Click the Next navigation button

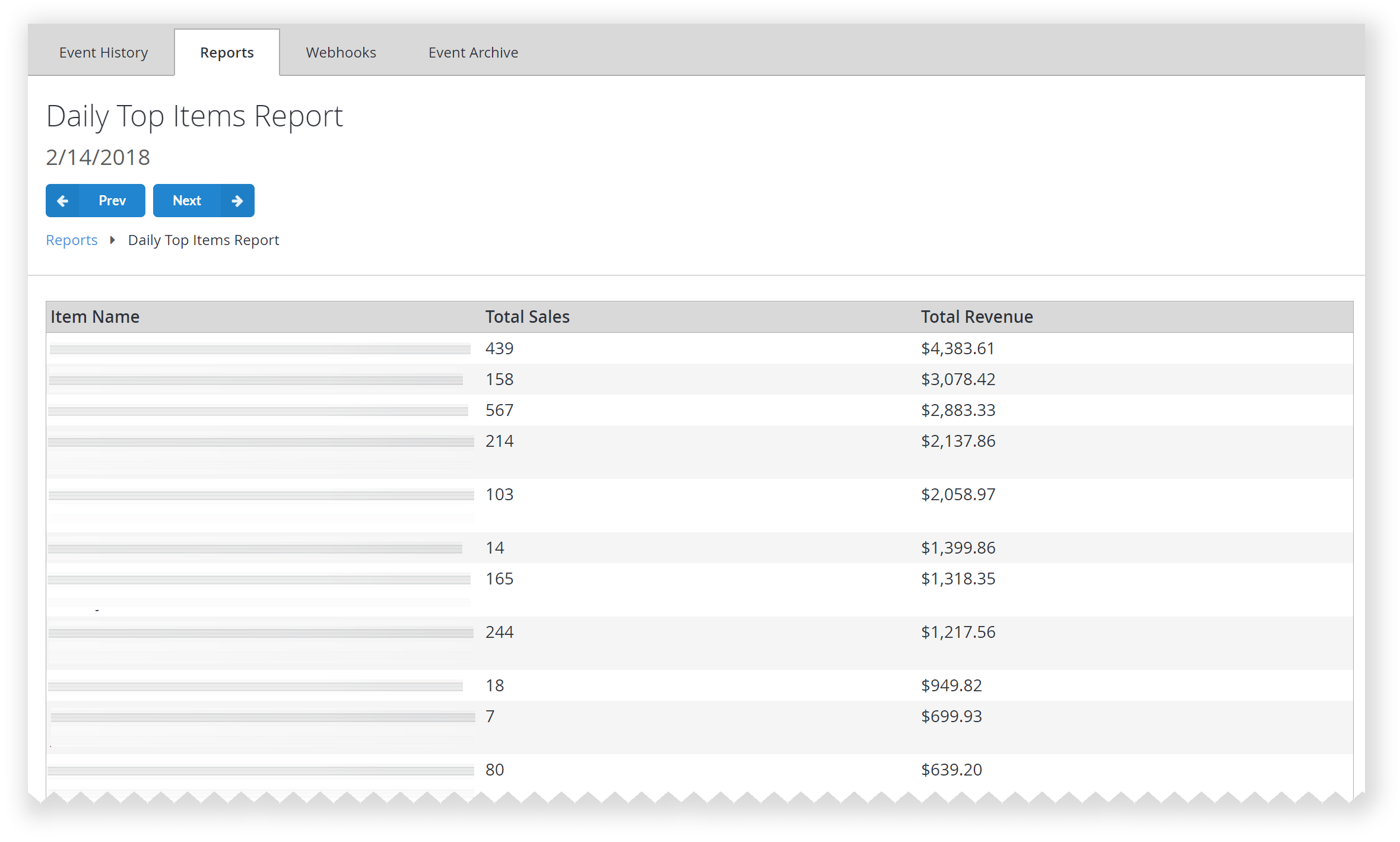coord(203,199)
